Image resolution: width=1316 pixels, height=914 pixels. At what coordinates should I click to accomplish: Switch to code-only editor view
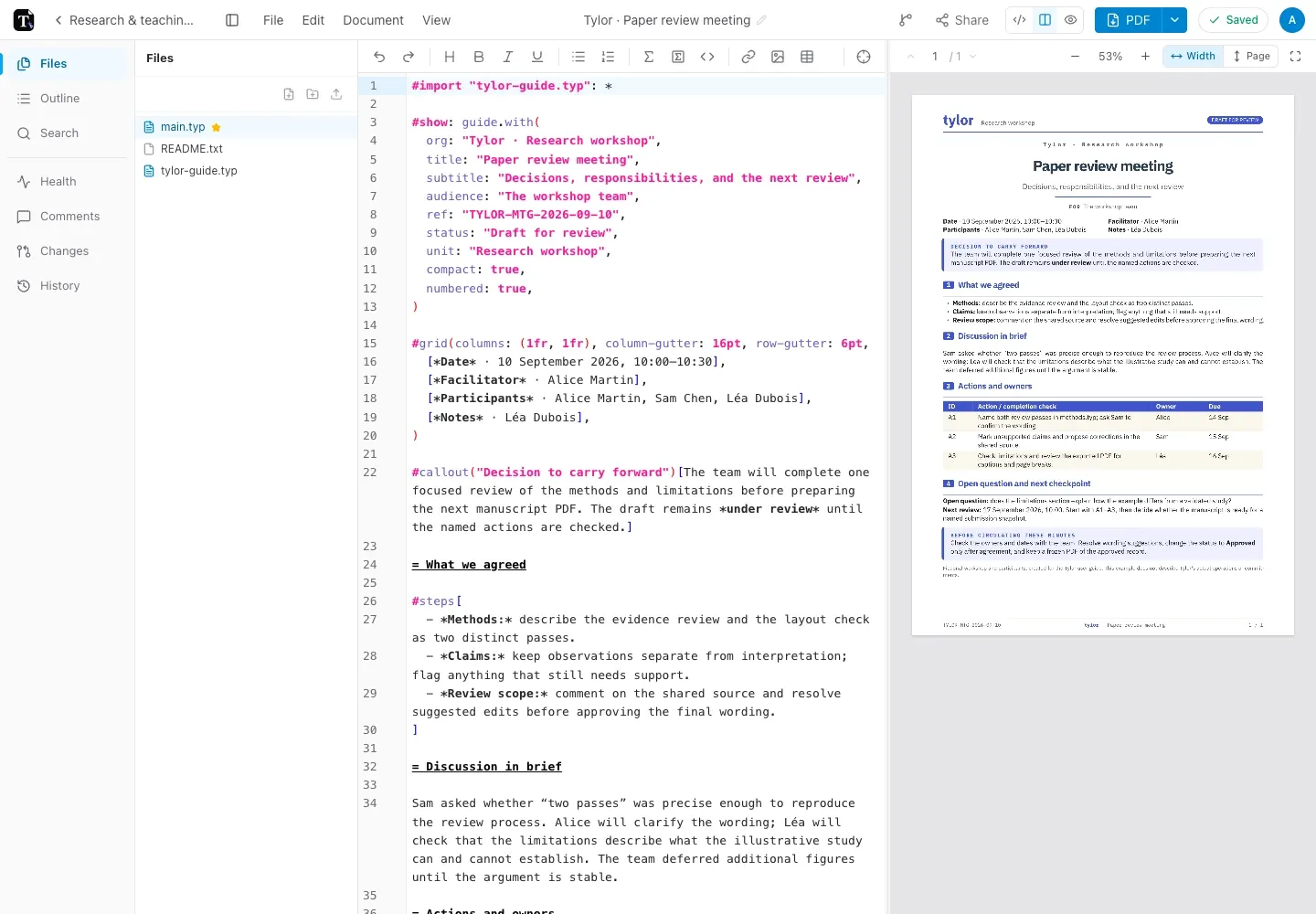point(1020,20)
